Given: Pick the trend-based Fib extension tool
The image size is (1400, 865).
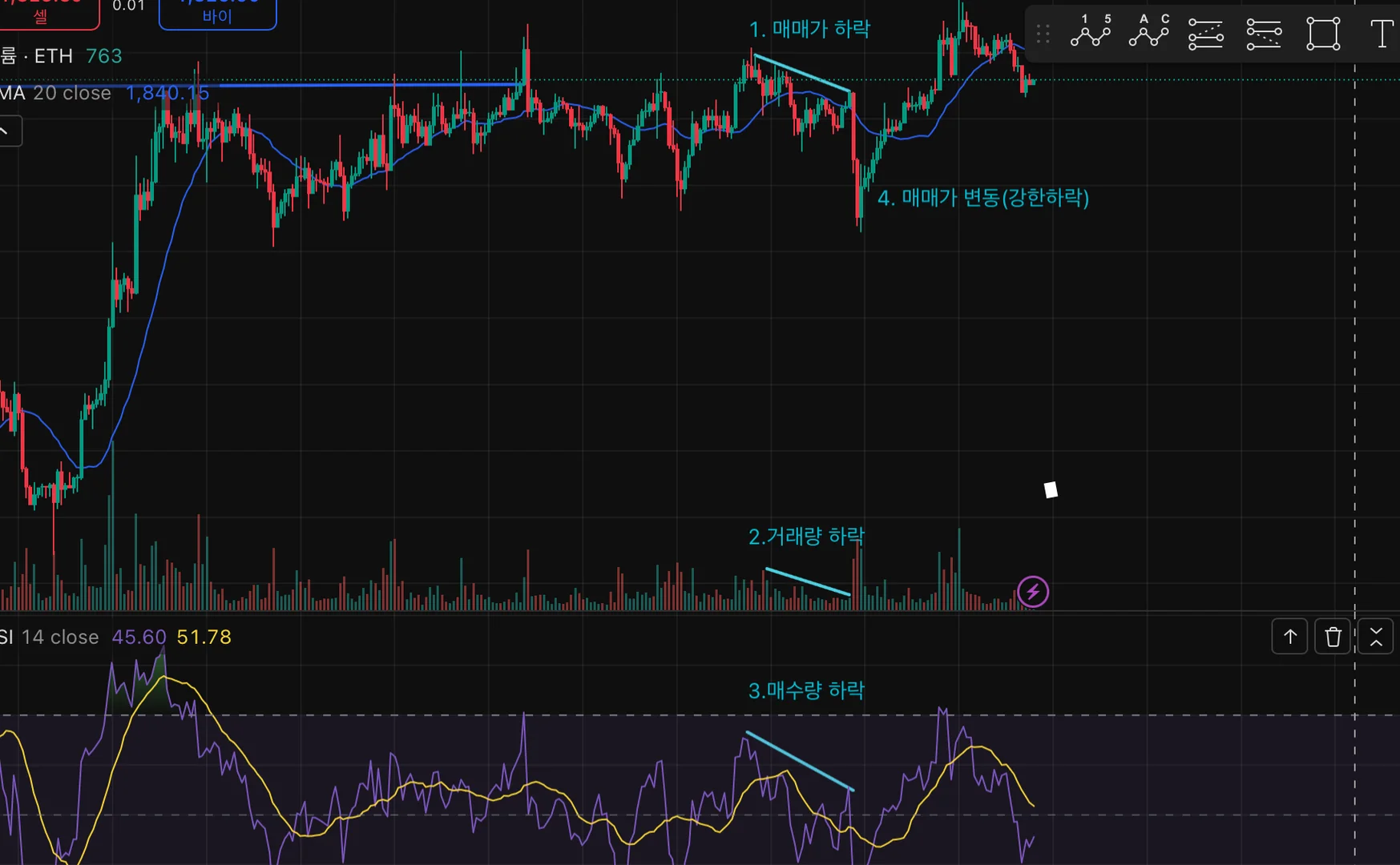Looking at the screenshot, I should point(1264,34).
